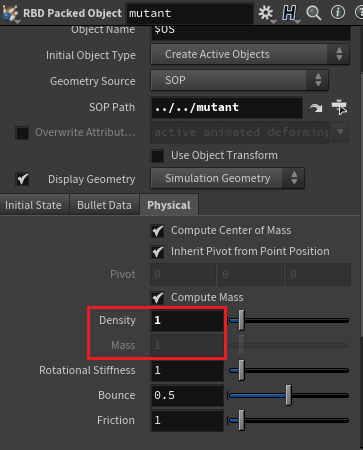Switch to the Bullet Data tab
The width and height of the screenshot is (363, 450).
point(104,205)
